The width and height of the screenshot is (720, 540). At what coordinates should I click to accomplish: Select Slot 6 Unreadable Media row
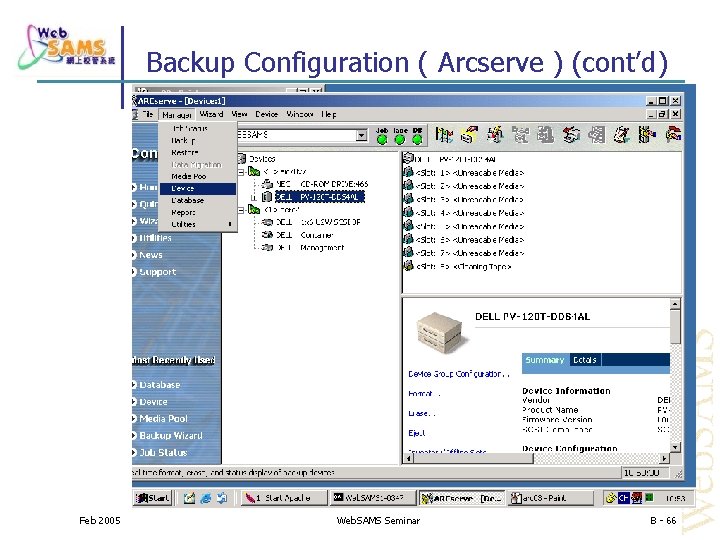click(x=469, y=240)
